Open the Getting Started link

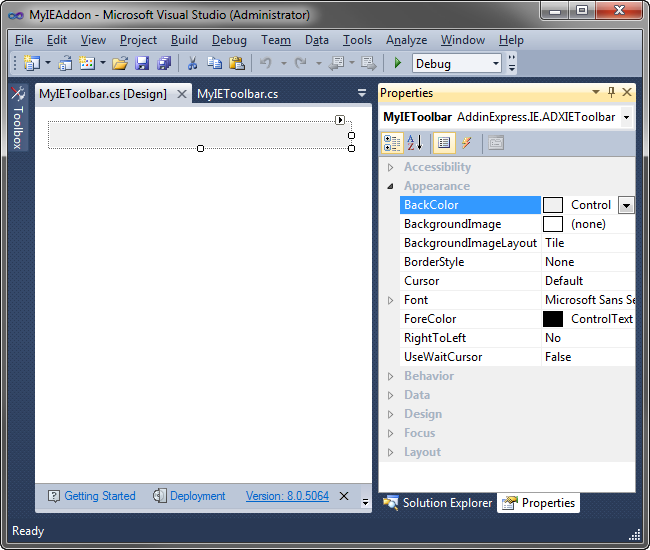(100, 496)
